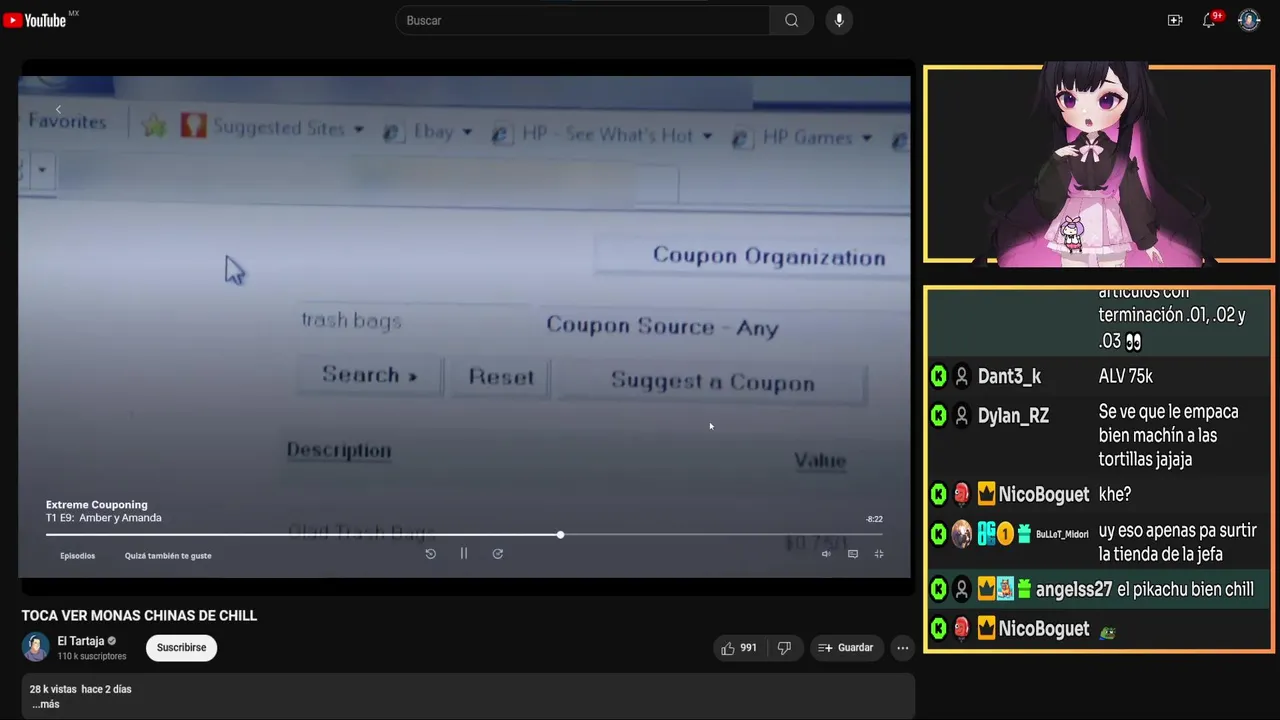Click the Description column header in video

click(339, 450)
